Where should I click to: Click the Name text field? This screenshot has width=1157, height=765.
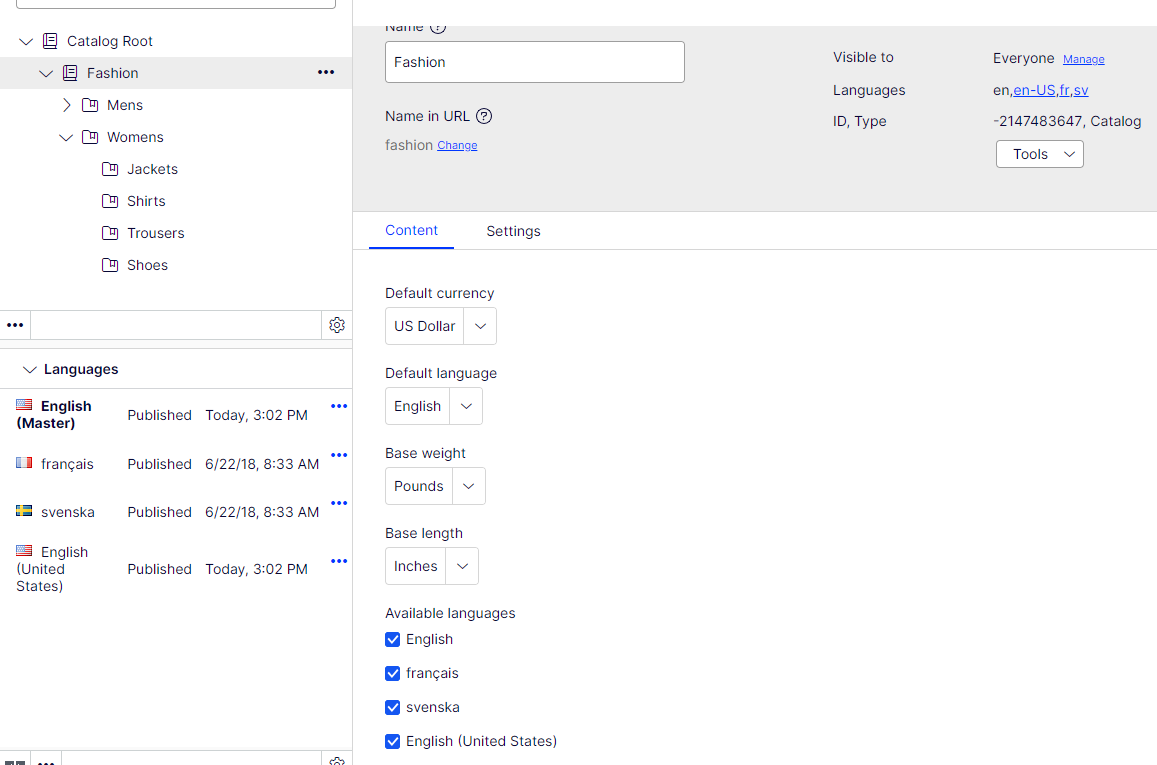coord(534,62)
